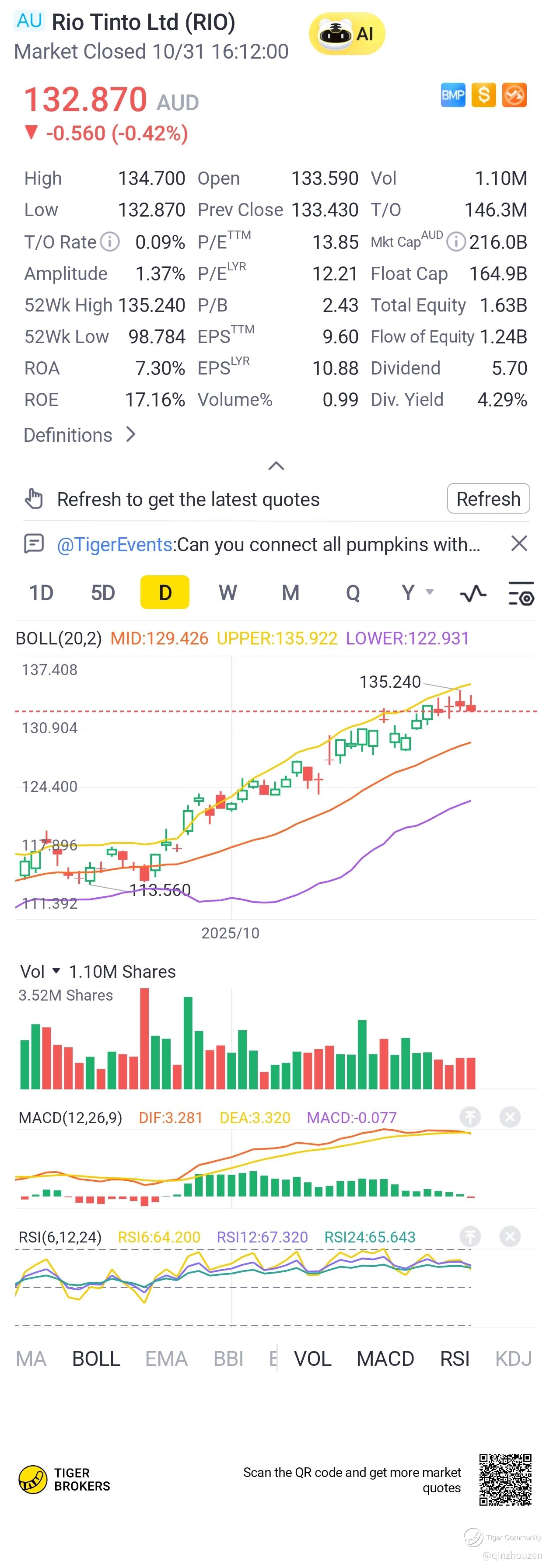Screen dimensions: 553x1568
Task: Move RSI indicator to top arrow icon
Action: (x=469, y=1236)
